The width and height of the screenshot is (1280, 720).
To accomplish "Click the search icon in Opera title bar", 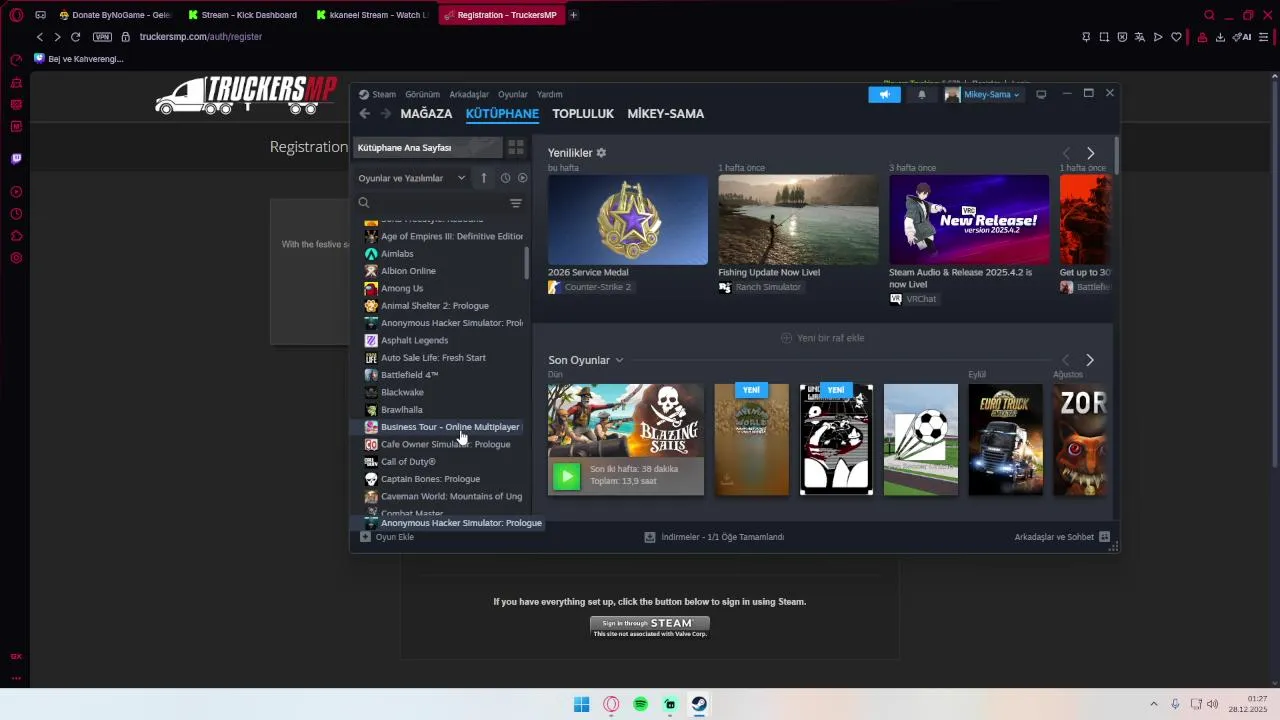I will coord(1209,15).
